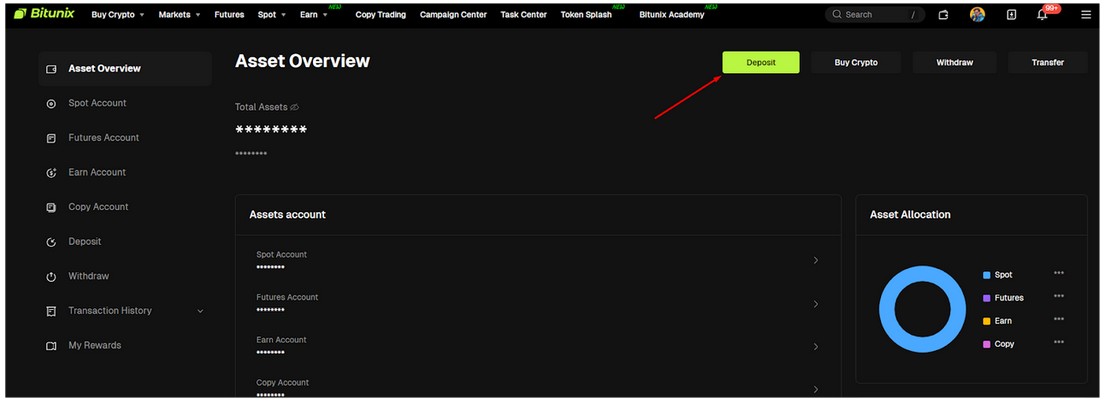Screen dimensions: 1104x402
Task: Open the hamburger menu icon
Action: (1086, 15)
